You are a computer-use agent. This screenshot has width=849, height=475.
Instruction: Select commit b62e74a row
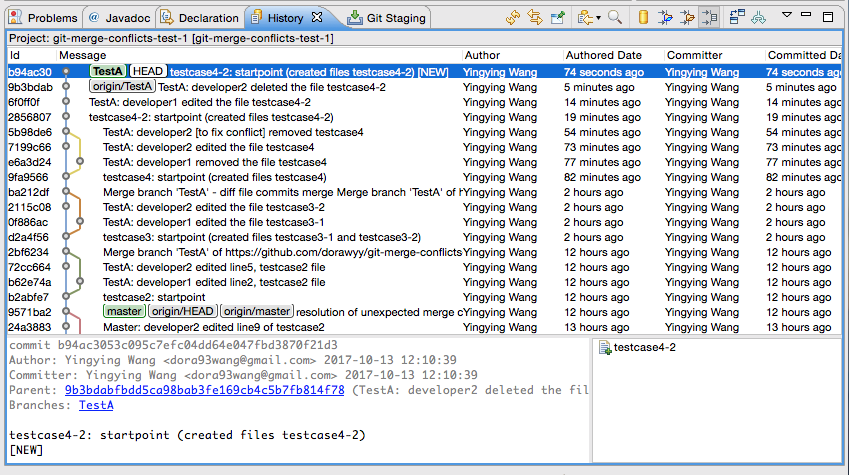pos(424,282)
